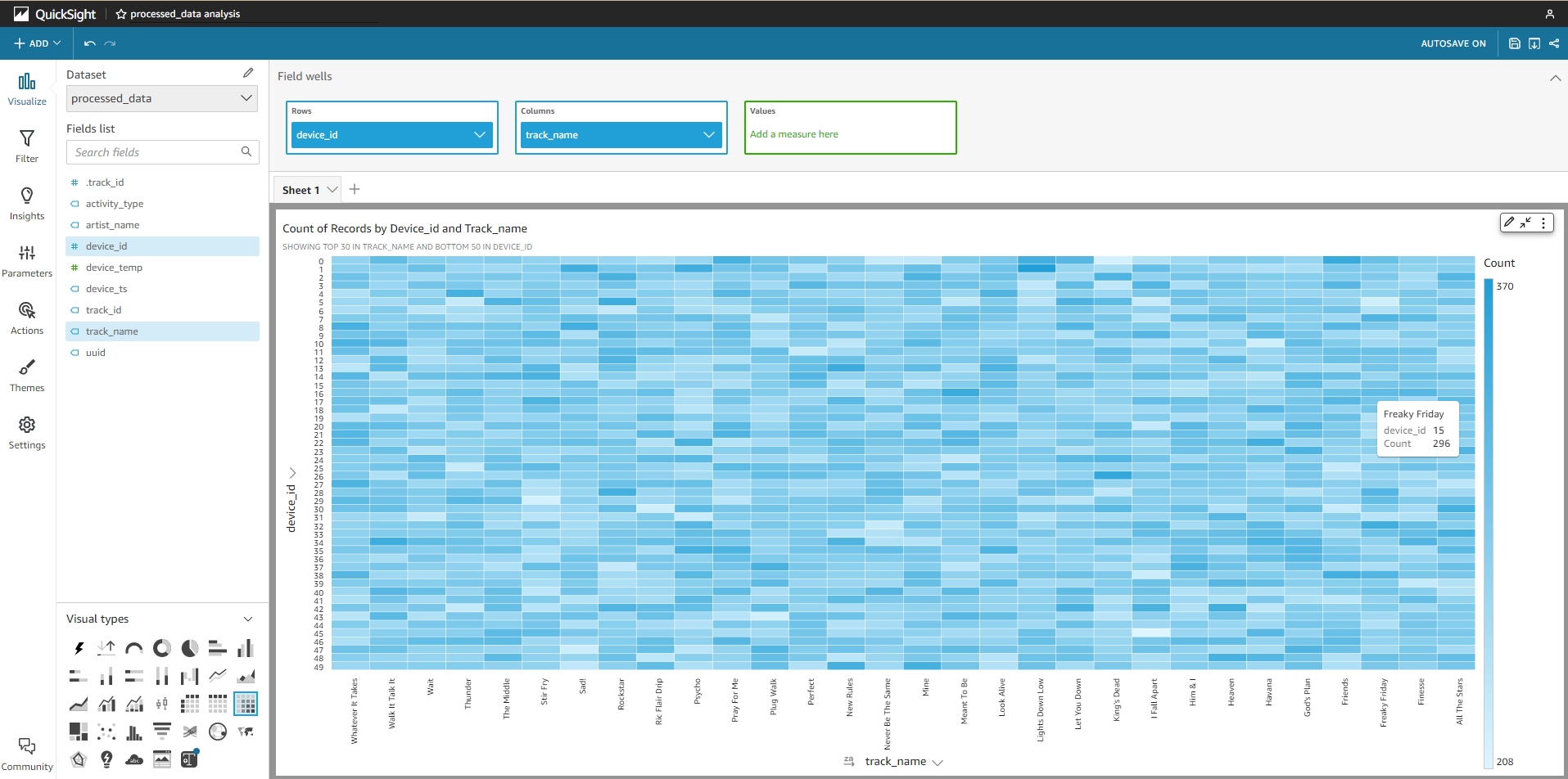Screen dimensions: 1568x779
Task: Select the word cloud visual type
Action: pyautogui.click(x=134, y=759)
